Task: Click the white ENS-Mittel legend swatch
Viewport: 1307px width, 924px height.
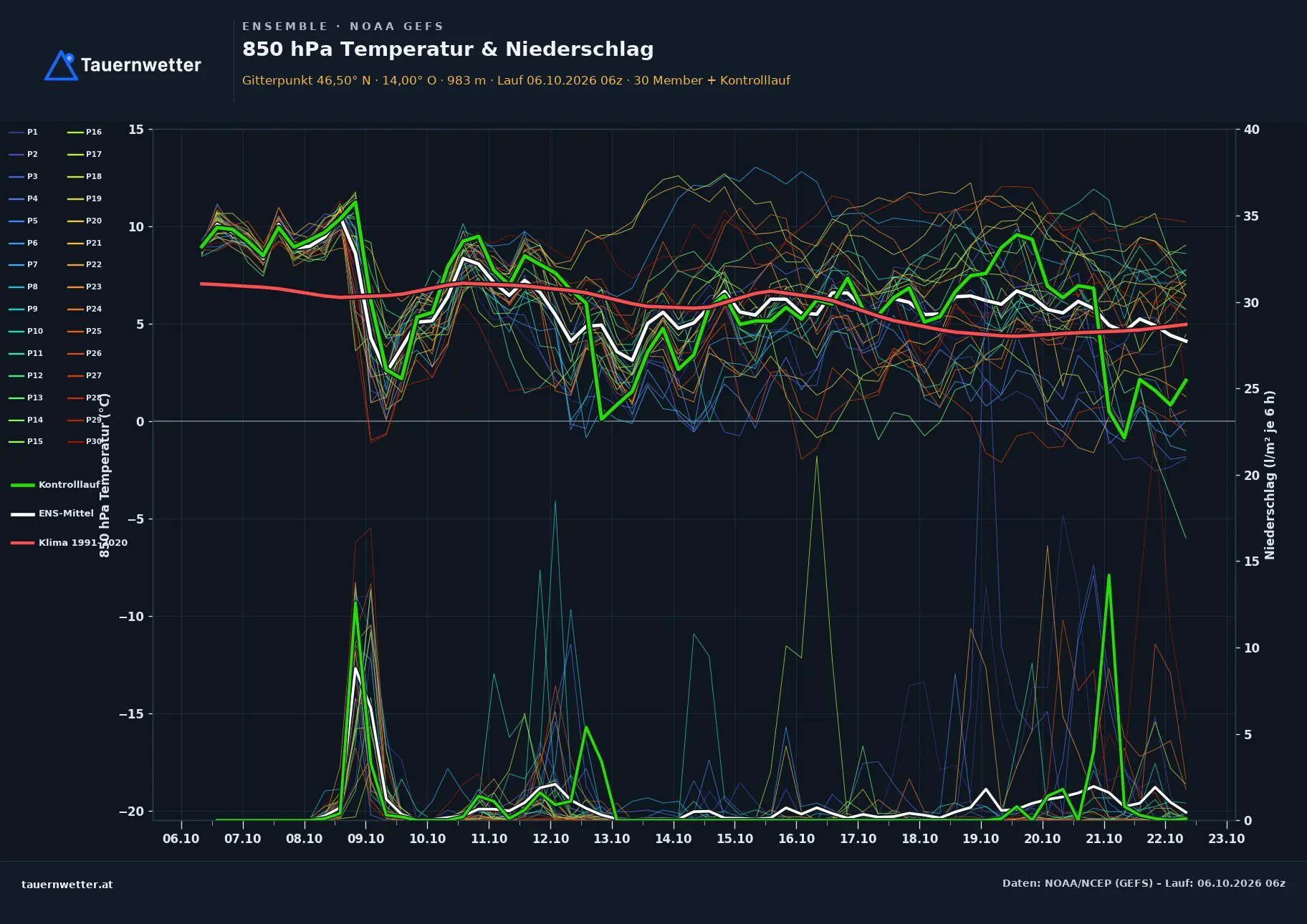Action: [x=23, y=514]
